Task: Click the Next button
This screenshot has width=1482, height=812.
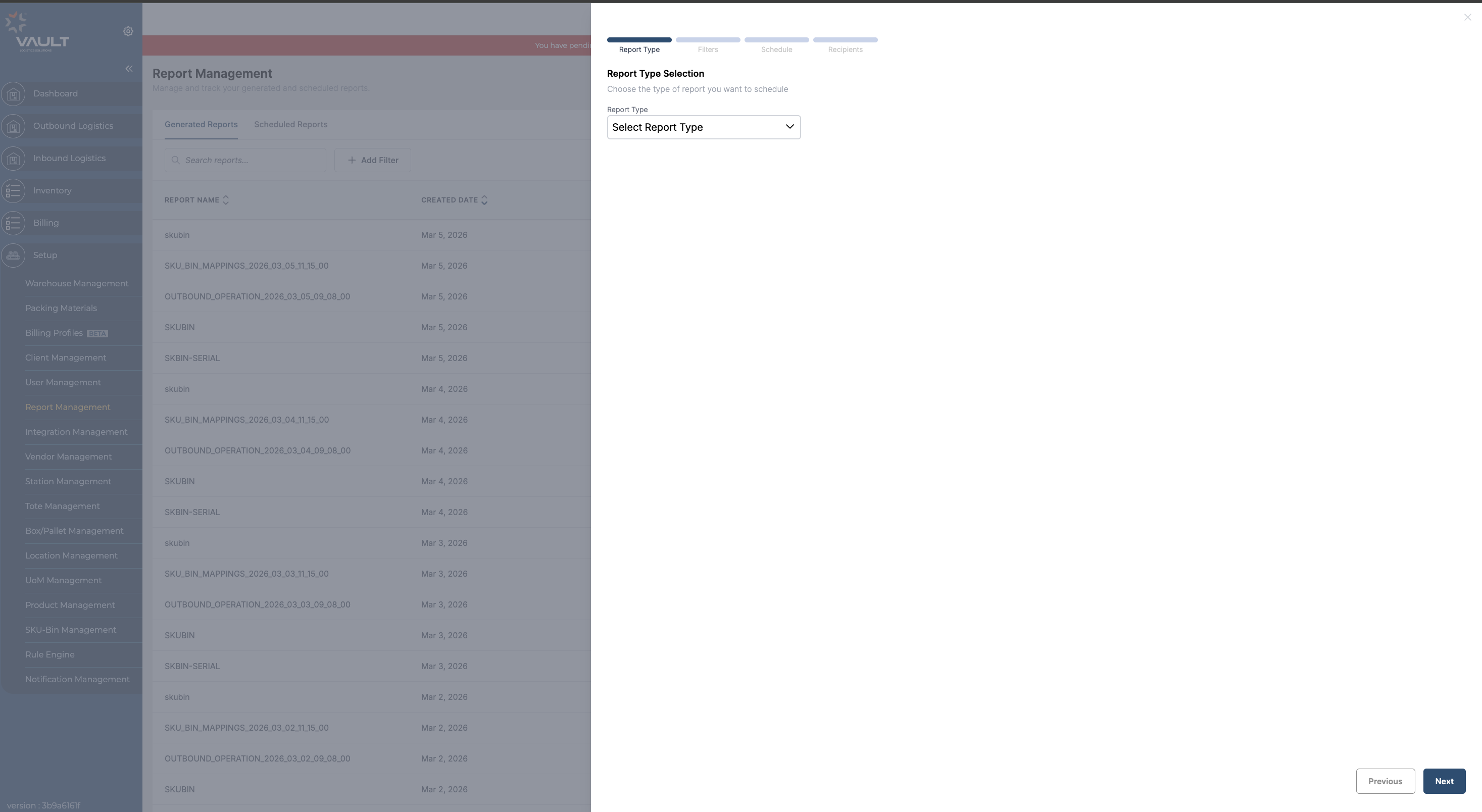Action: point(1444,781)
